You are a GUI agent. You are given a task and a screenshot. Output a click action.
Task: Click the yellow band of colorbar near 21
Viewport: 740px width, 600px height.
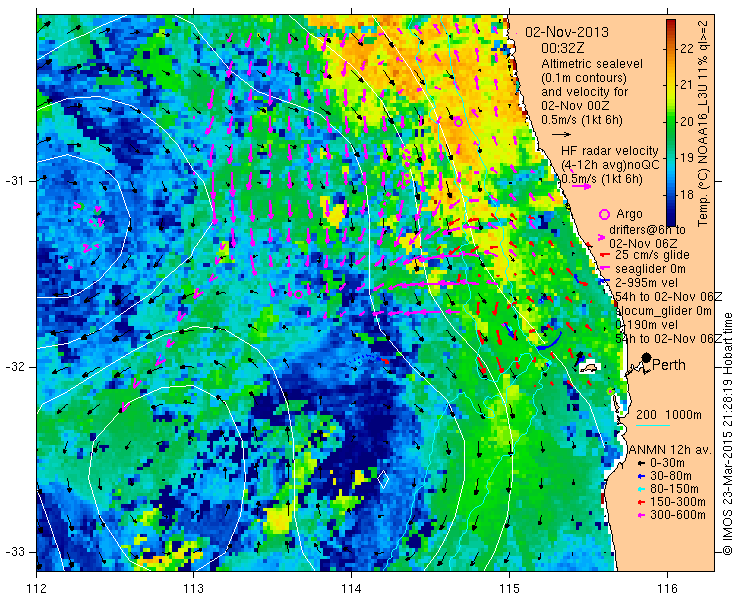671,85
